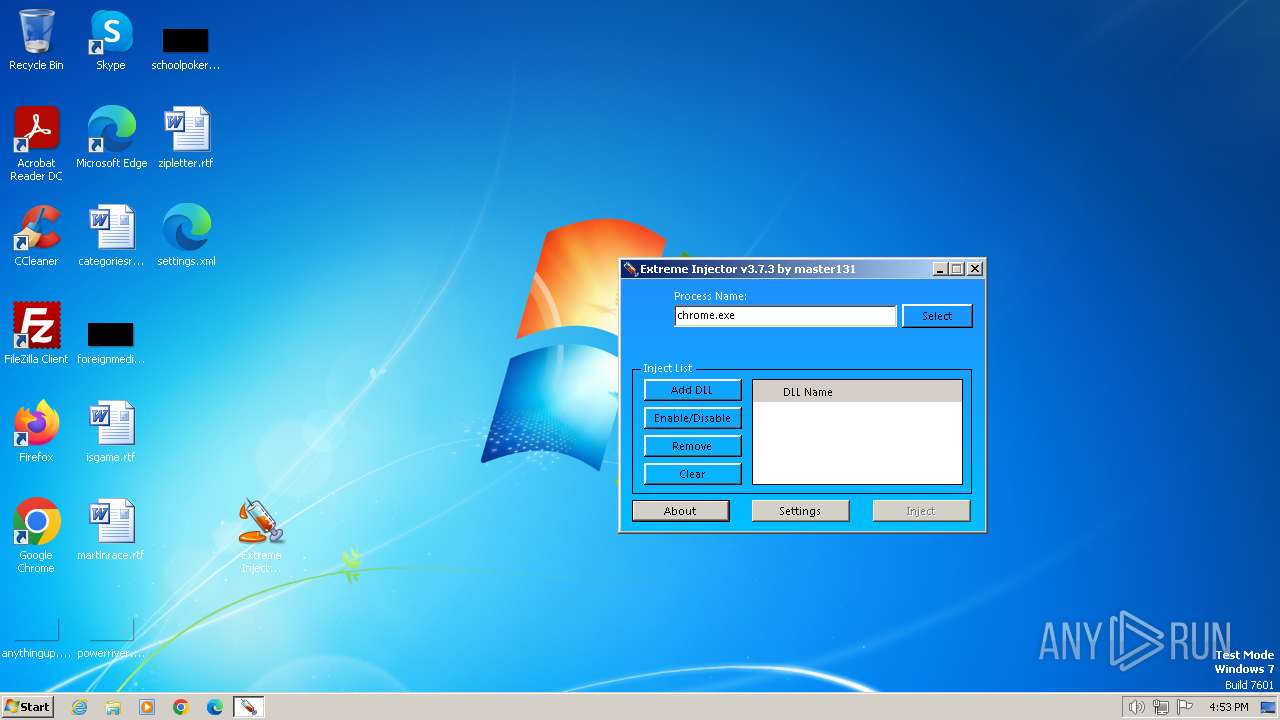Image resolution: width=1280 pixels, height=720 pixels.
Task: Open Chrome from the taskbar
Action: coord(181,707)
